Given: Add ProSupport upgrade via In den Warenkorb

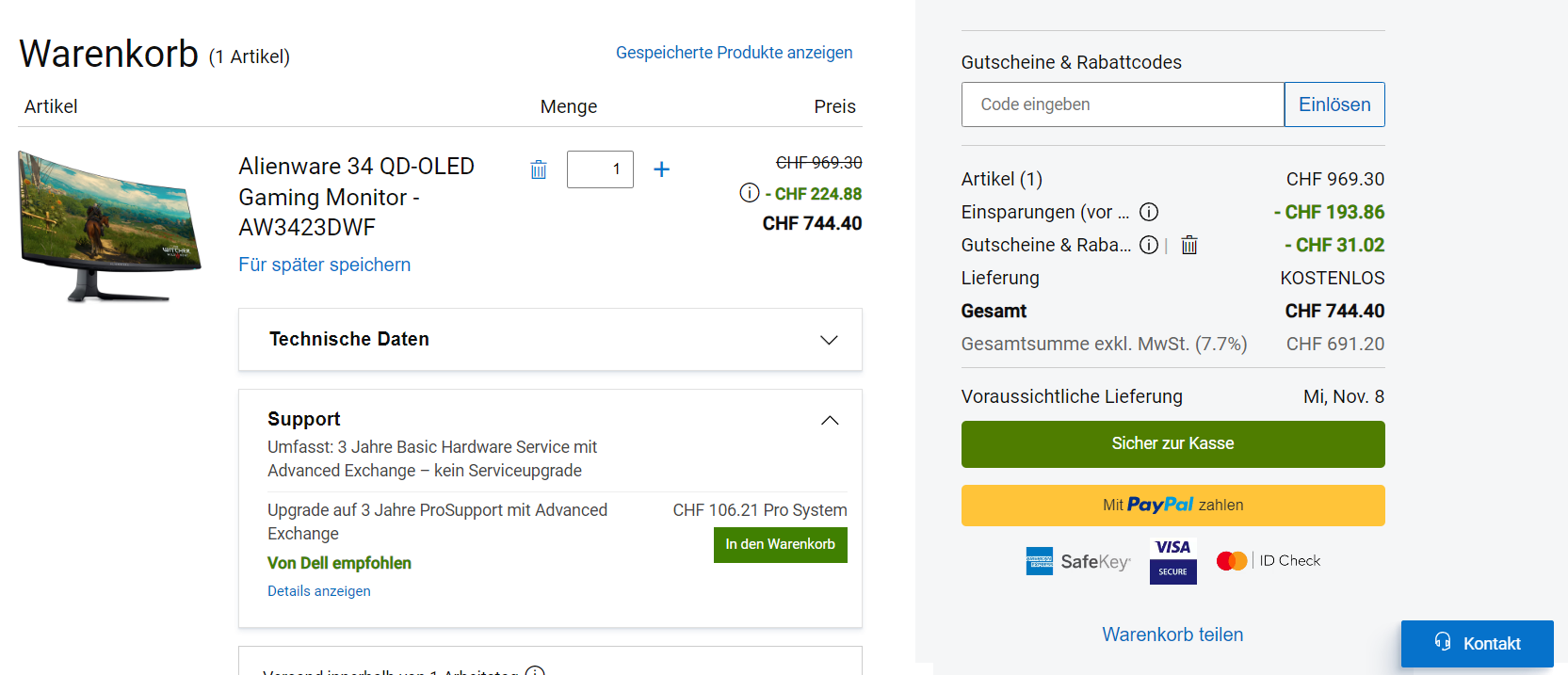Looking at the screenshot, I should click(780, 544).
